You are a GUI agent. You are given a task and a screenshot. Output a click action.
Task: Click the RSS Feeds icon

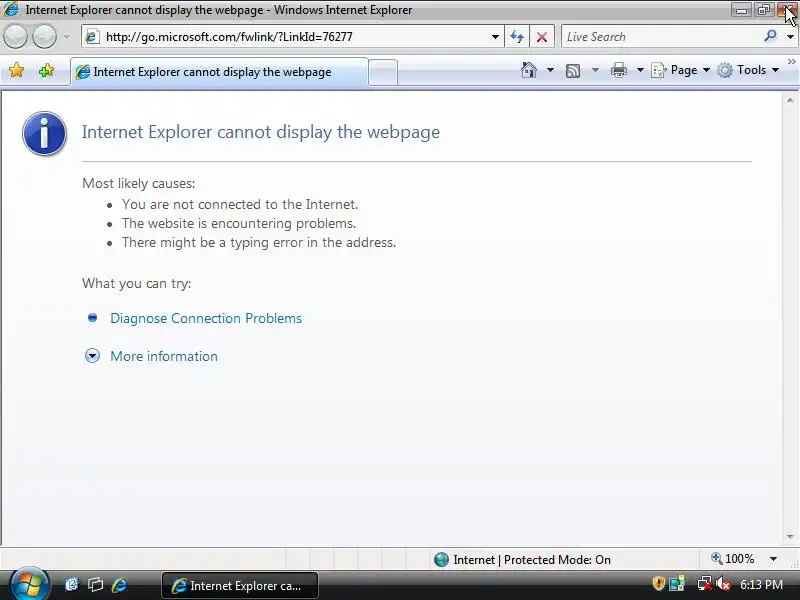pyautogui.click(x=573, y=70)
